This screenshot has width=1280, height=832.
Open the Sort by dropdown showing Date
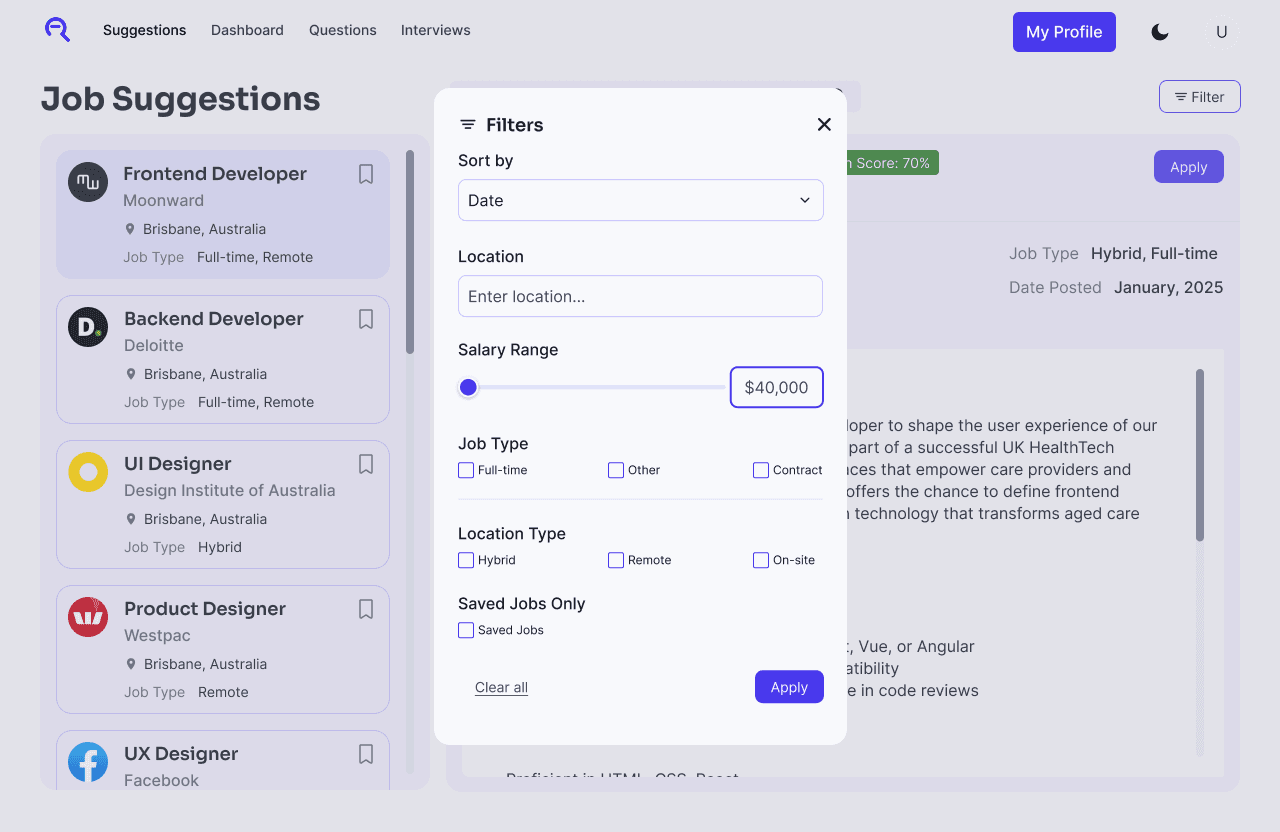point(640,200)
